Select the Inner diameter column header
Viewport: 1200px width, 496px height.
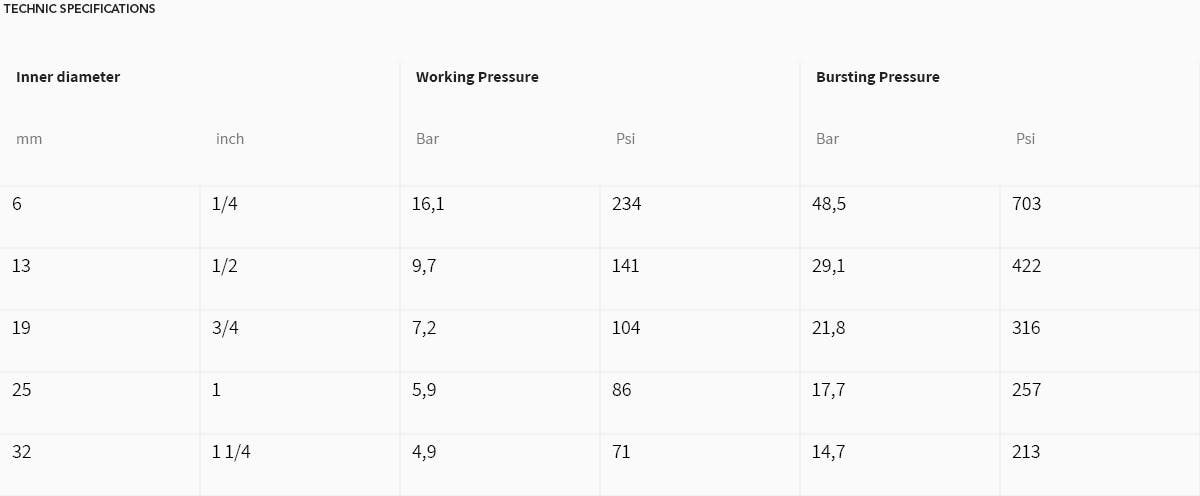point(68,77)
